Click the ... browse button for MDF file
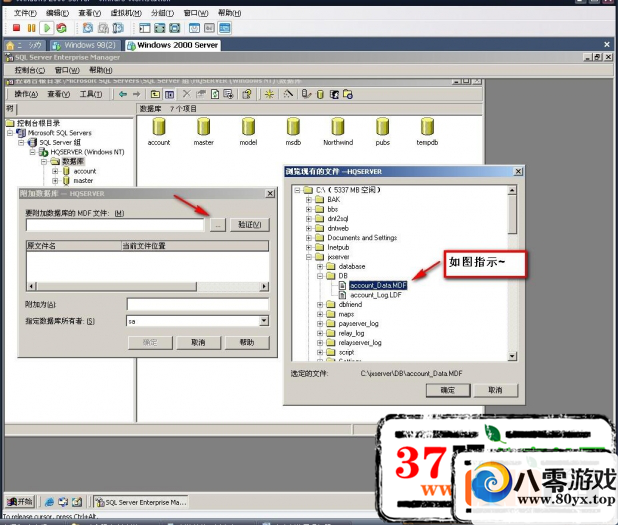This screenshot has height=525, width=618. (x=218, y=225)
